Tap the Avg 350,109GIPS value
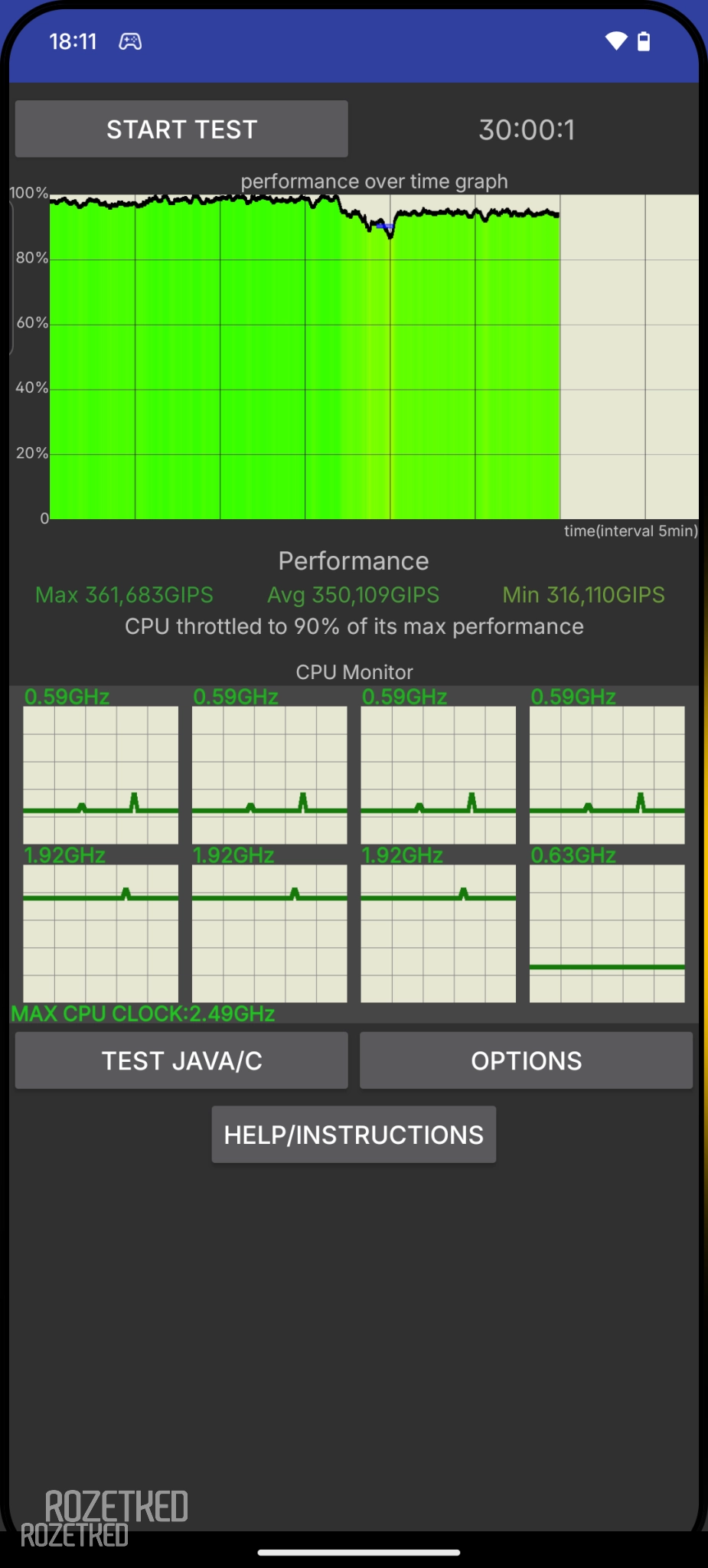The image size is (708, 1568). (353, 595)
